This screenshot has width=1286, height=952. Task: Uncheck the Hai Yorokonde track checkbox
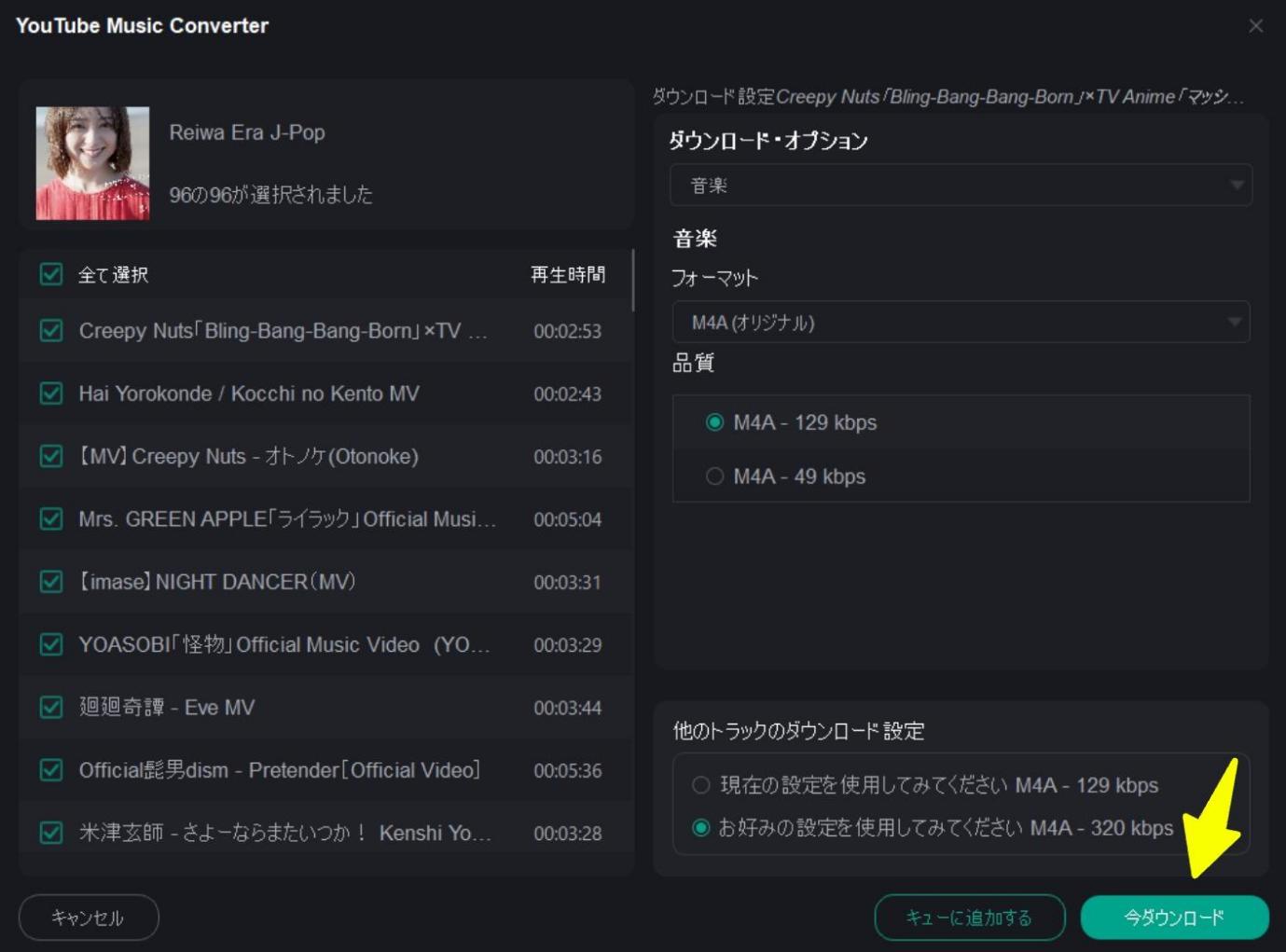[51, 393]
